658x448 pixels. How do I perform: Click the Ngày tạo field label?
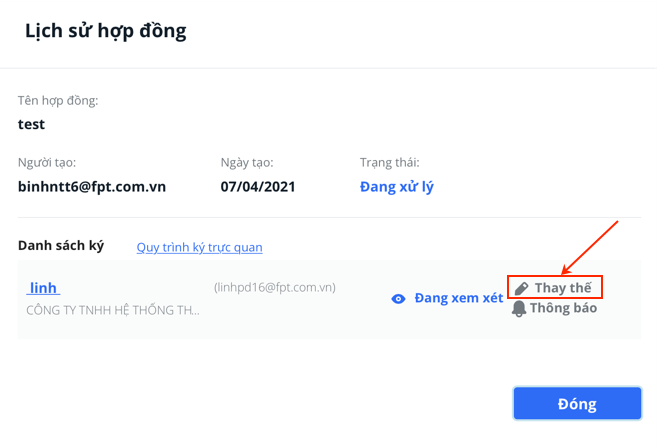[x=247, y=163]
